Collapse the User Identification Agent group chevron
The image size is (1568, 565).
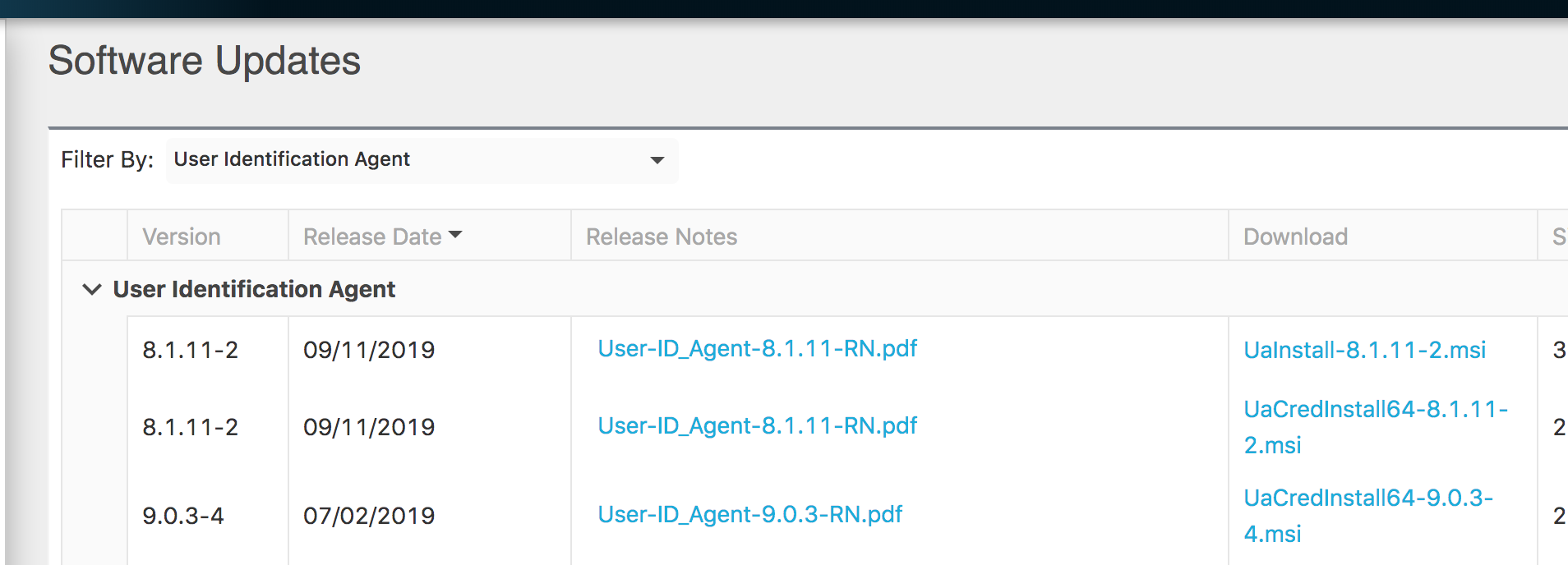pyautogui.click(x=92, y=289)
